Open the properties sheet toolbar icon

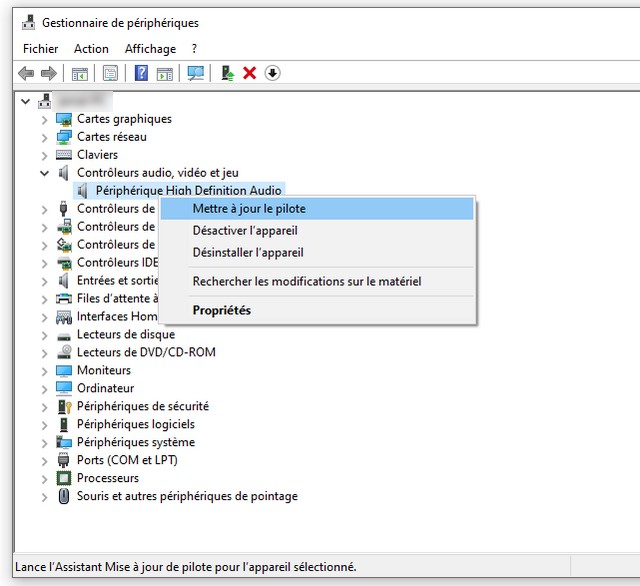[x=110, y=73]
